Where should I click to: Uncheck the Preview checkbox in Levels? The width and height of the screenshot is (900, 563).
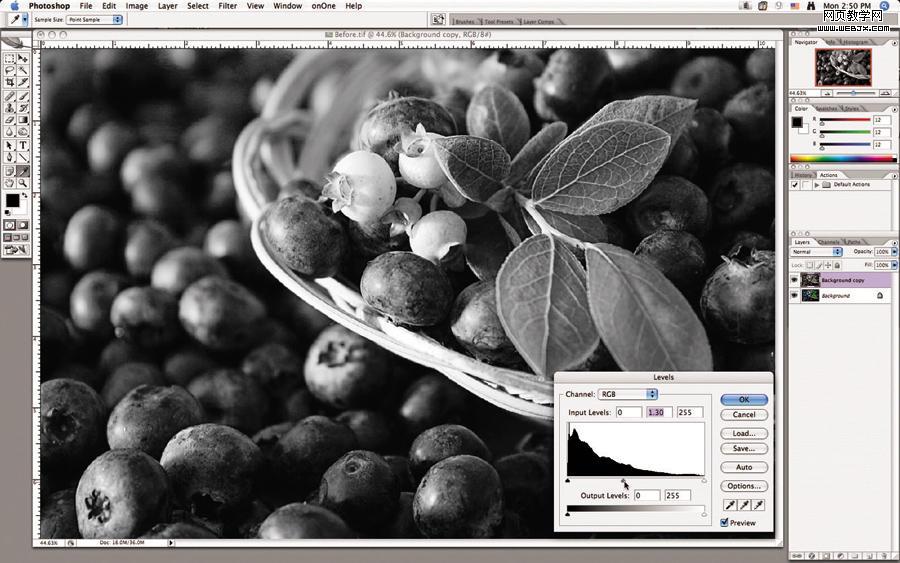click(724, 522)
